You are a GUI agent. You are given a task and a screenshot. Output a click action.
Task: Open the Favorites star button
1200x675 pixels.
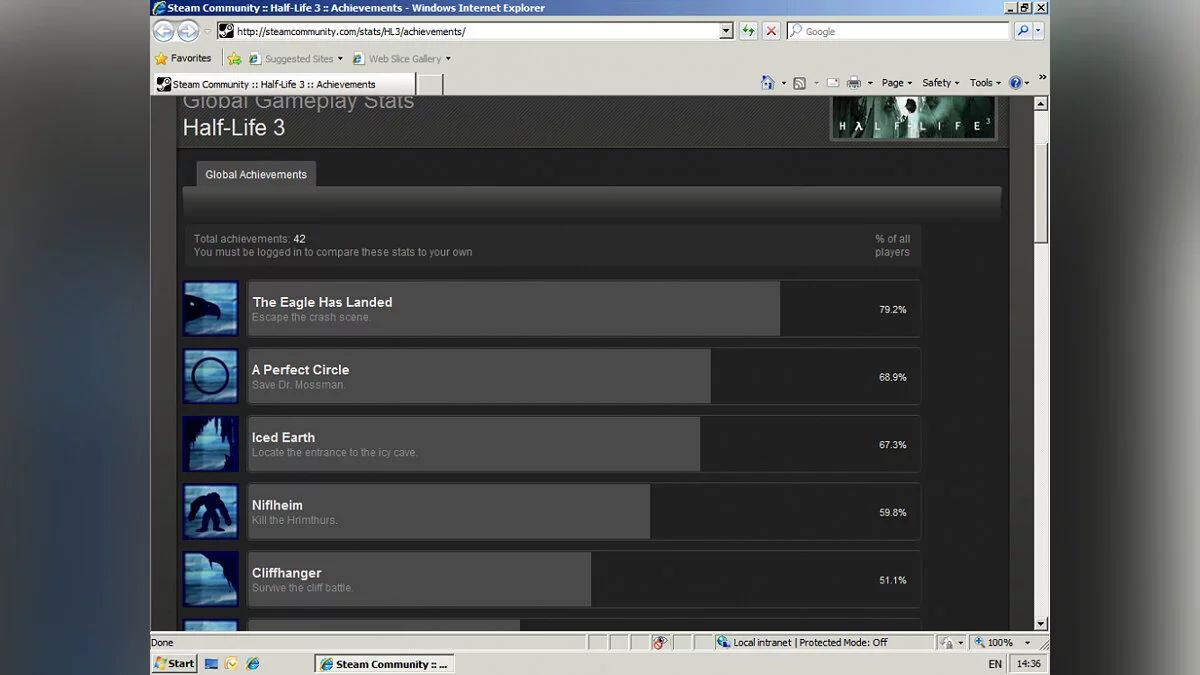click(183, 58)
